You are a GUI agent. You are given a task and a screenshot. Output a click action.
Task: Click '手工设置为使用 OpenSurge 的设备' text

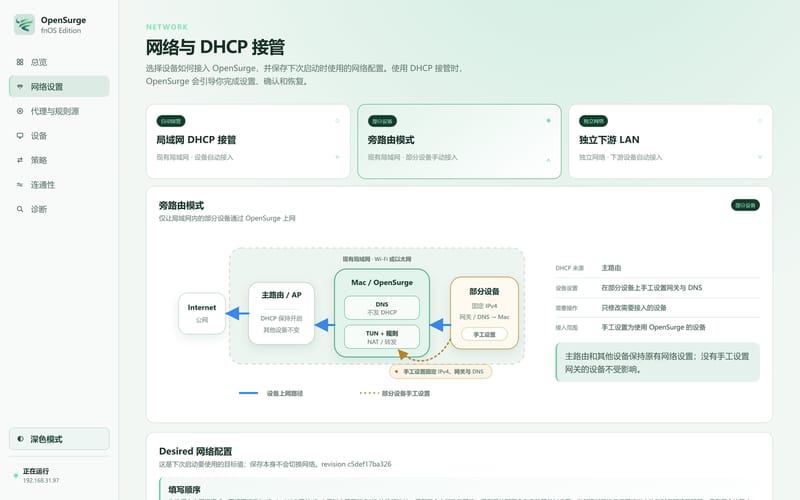click(x=653, y=327)
